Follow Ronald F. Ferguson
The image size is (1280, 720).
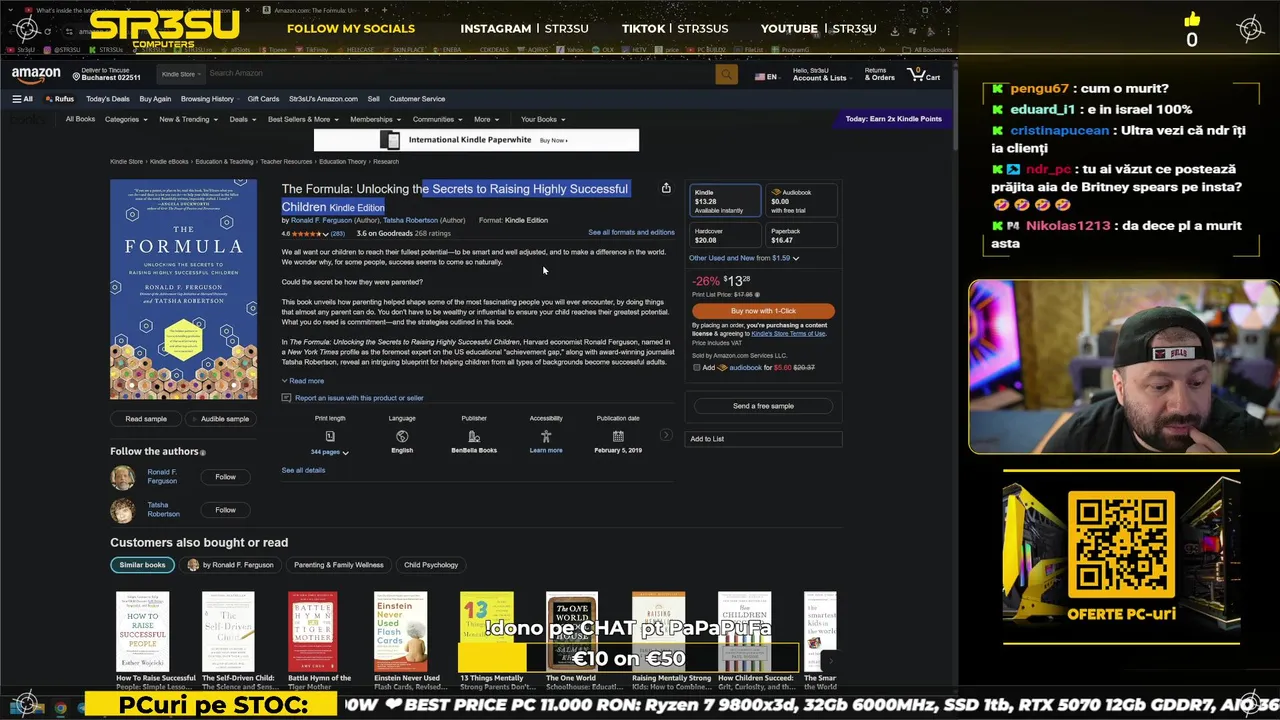(225, 477)
